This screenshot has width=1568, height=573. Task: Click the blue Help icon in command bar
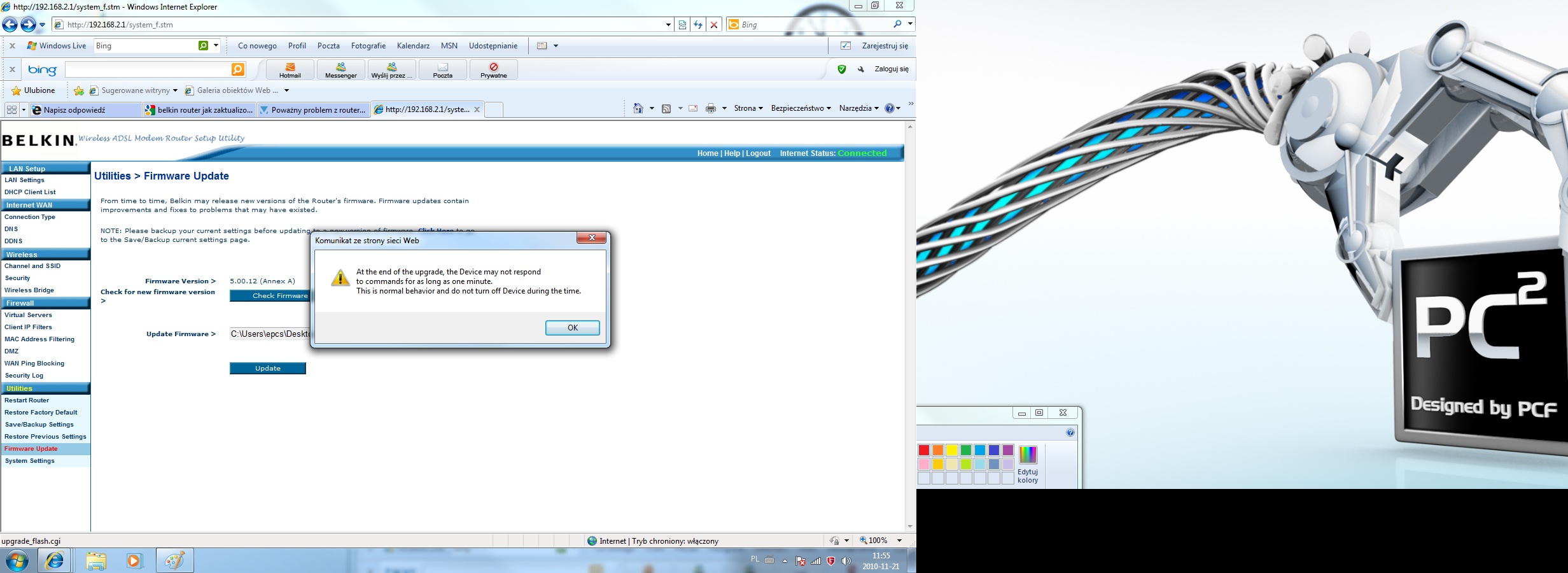pos(890,108)
